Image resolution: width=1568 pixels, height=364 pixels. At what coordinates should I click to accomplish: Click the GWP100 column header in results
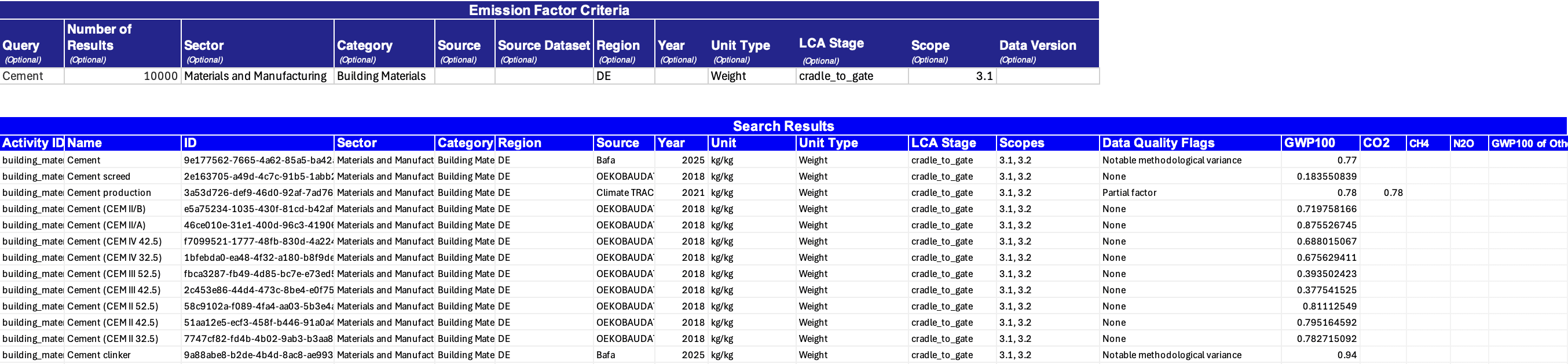coord(1319,143)
